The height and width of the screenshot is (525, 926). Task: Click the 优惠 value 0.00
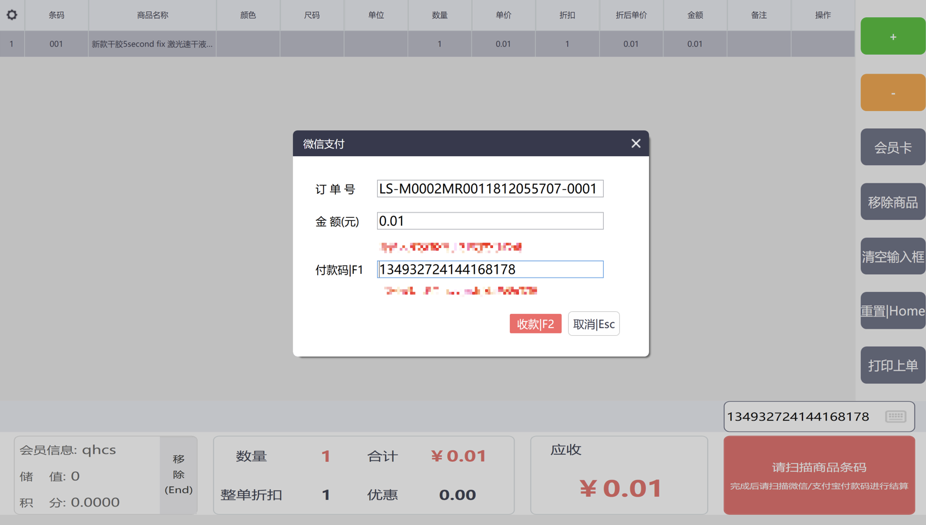(457, 495)
